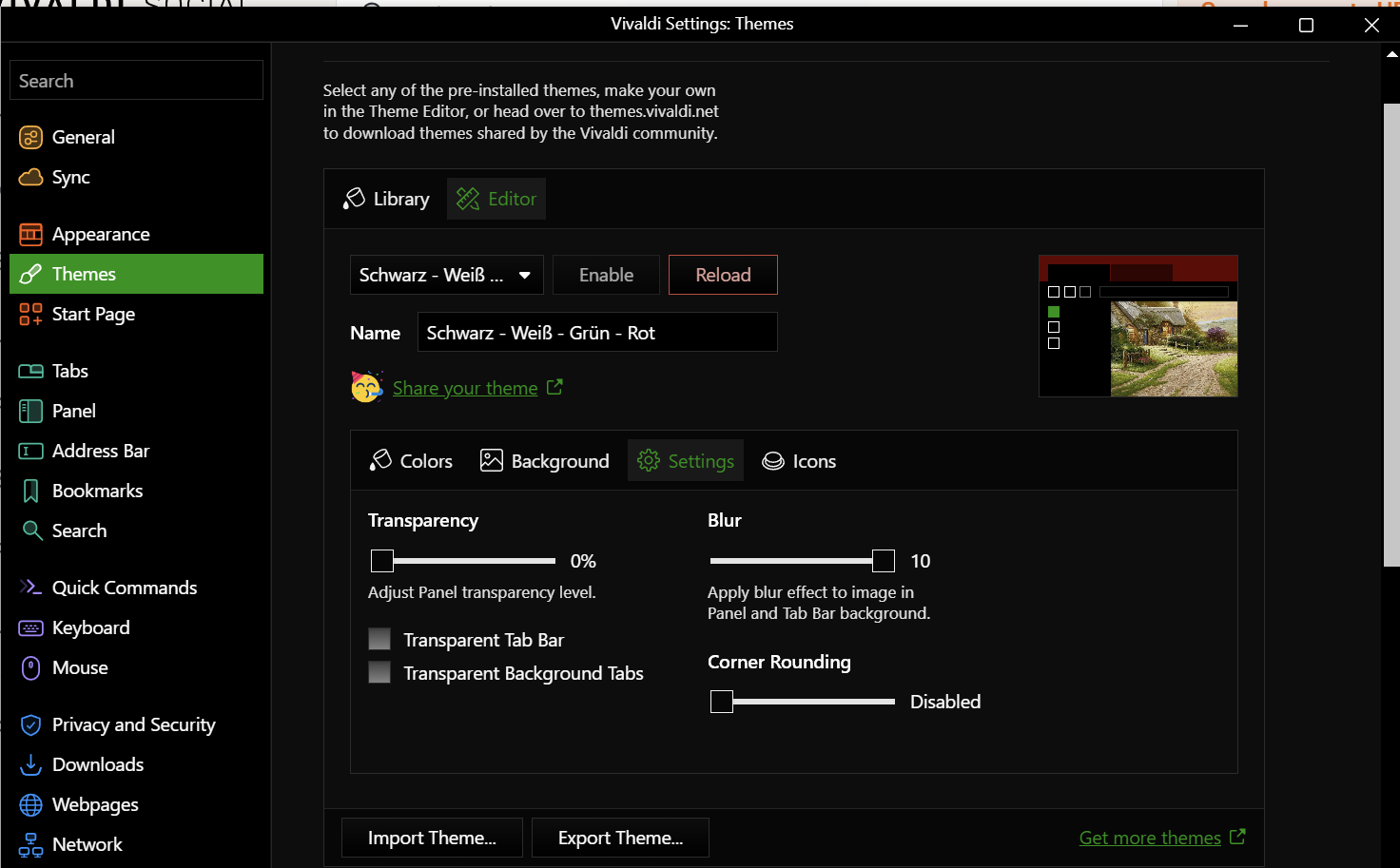Click the theme Name text field
1400x868 pixels.
click(x=597, y=332)
